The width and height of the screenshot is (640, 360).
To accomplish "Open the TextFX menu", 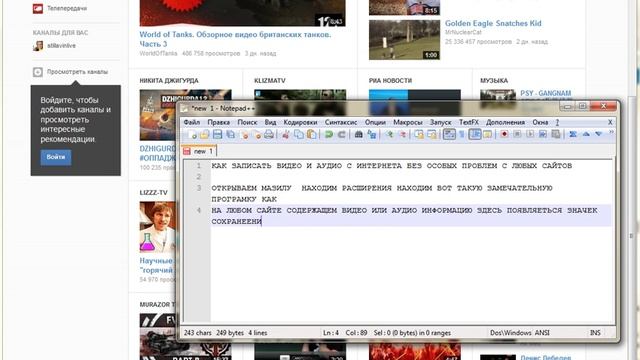I will point(469,122).
